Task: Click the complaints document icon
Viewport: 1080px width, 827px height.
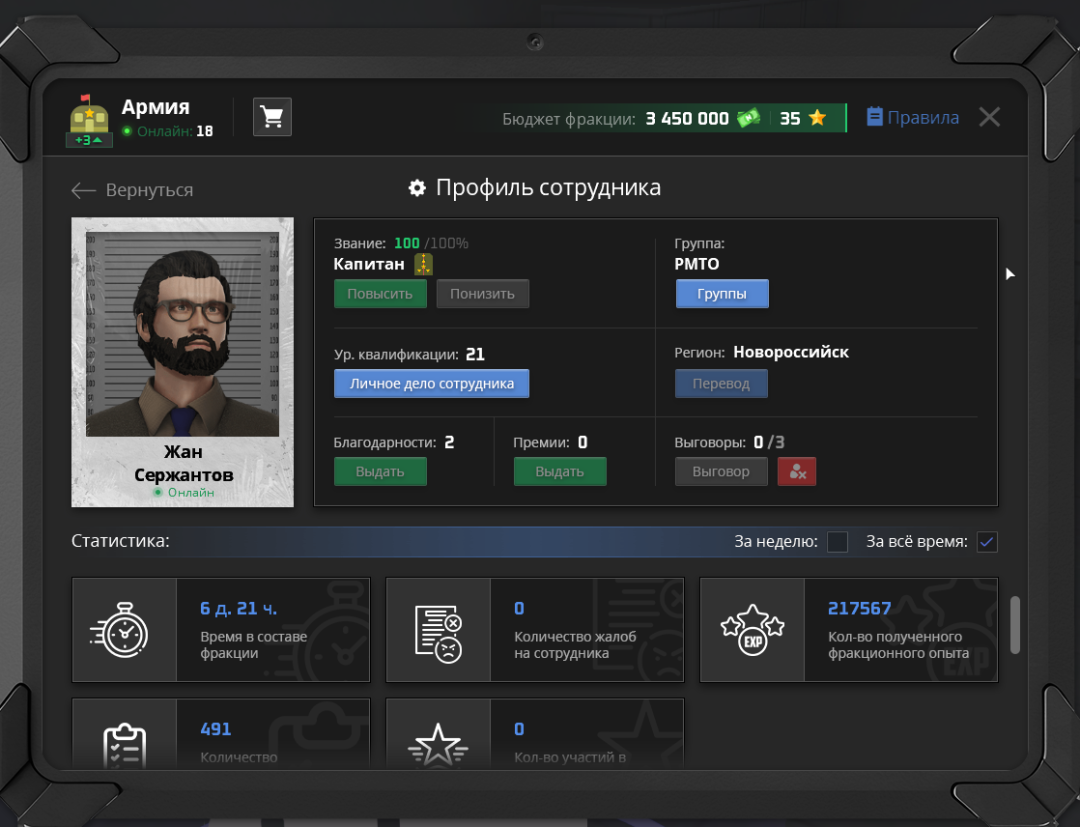Action: 439,634
